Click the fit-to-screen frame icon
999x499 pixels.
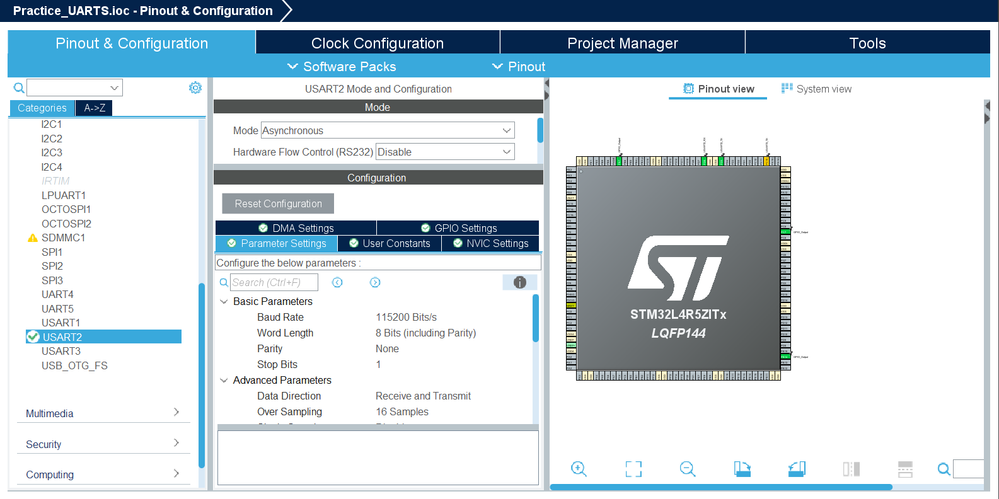click(x=633, y=469)
